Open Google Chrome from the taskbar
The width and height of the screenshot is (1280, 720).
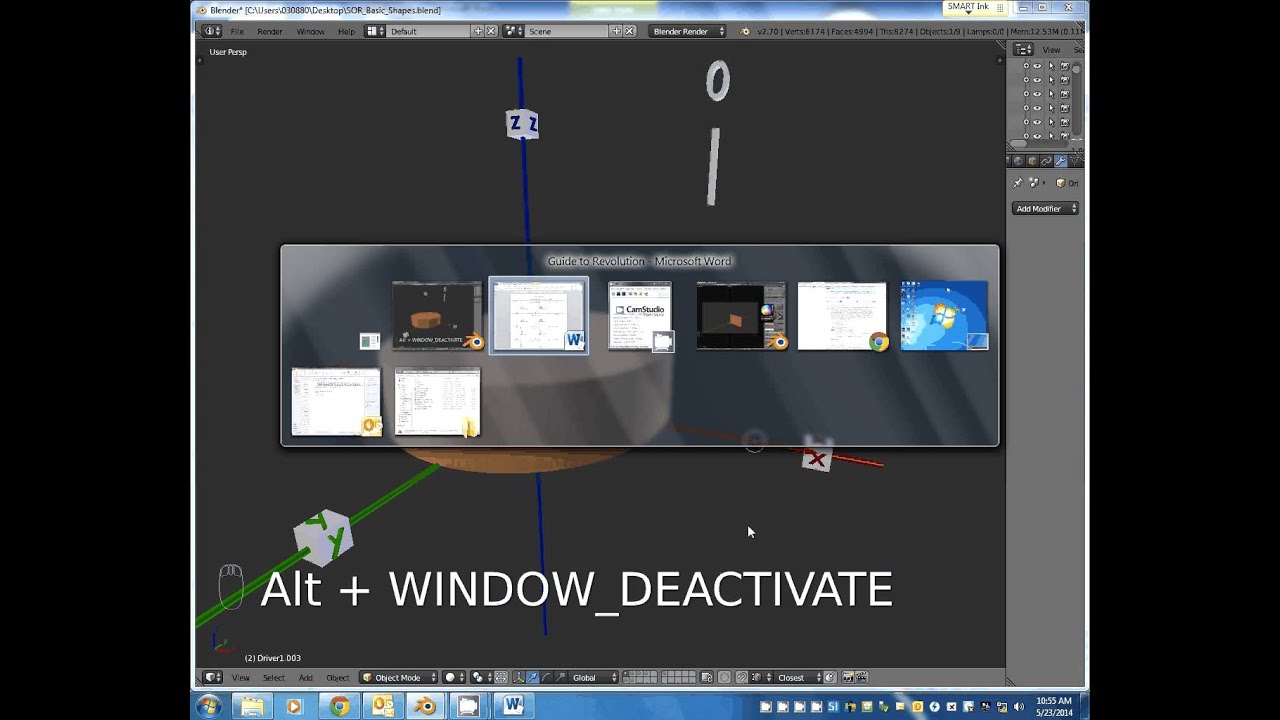(339, 706)
